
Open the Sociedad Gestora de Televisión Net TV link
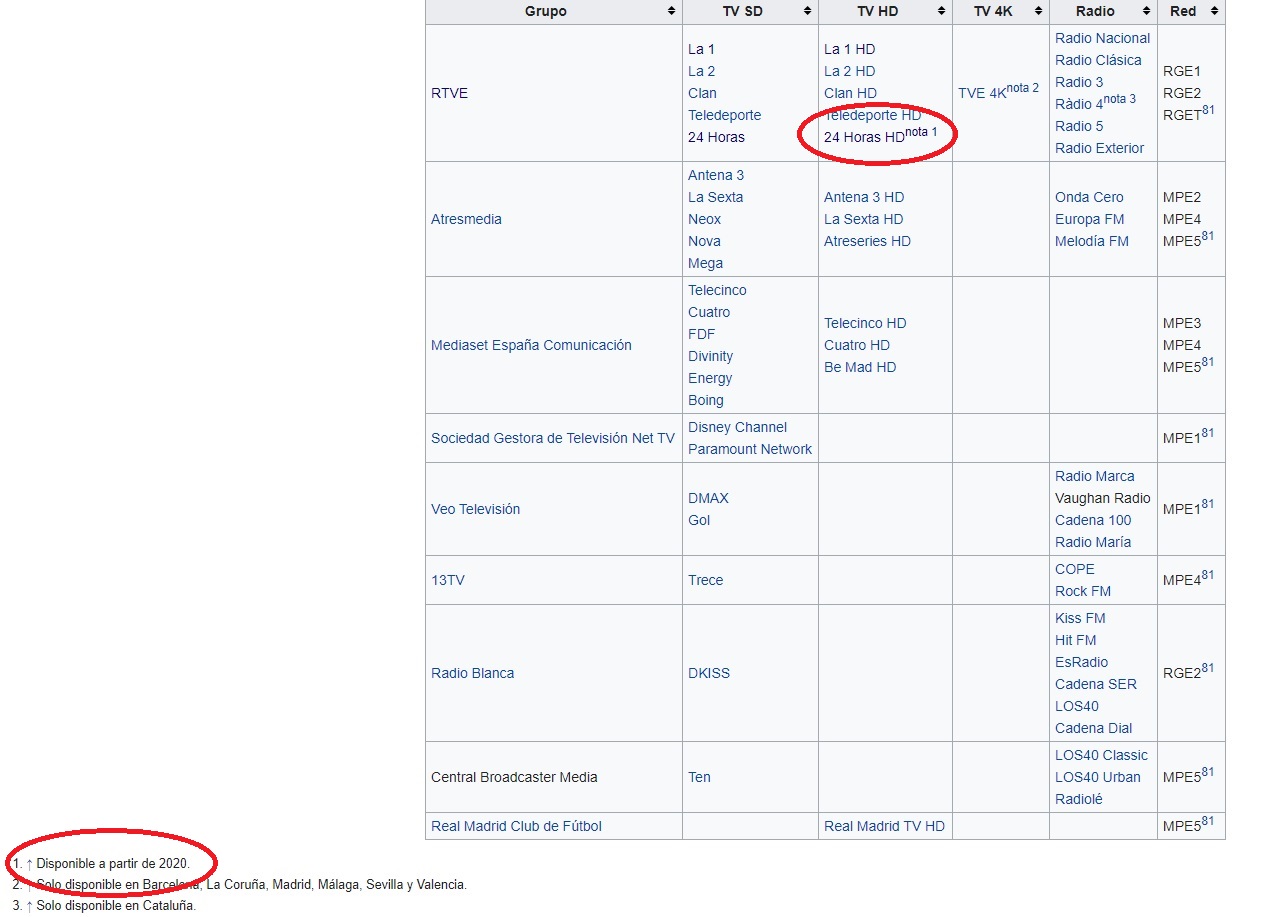coord(553,438)
